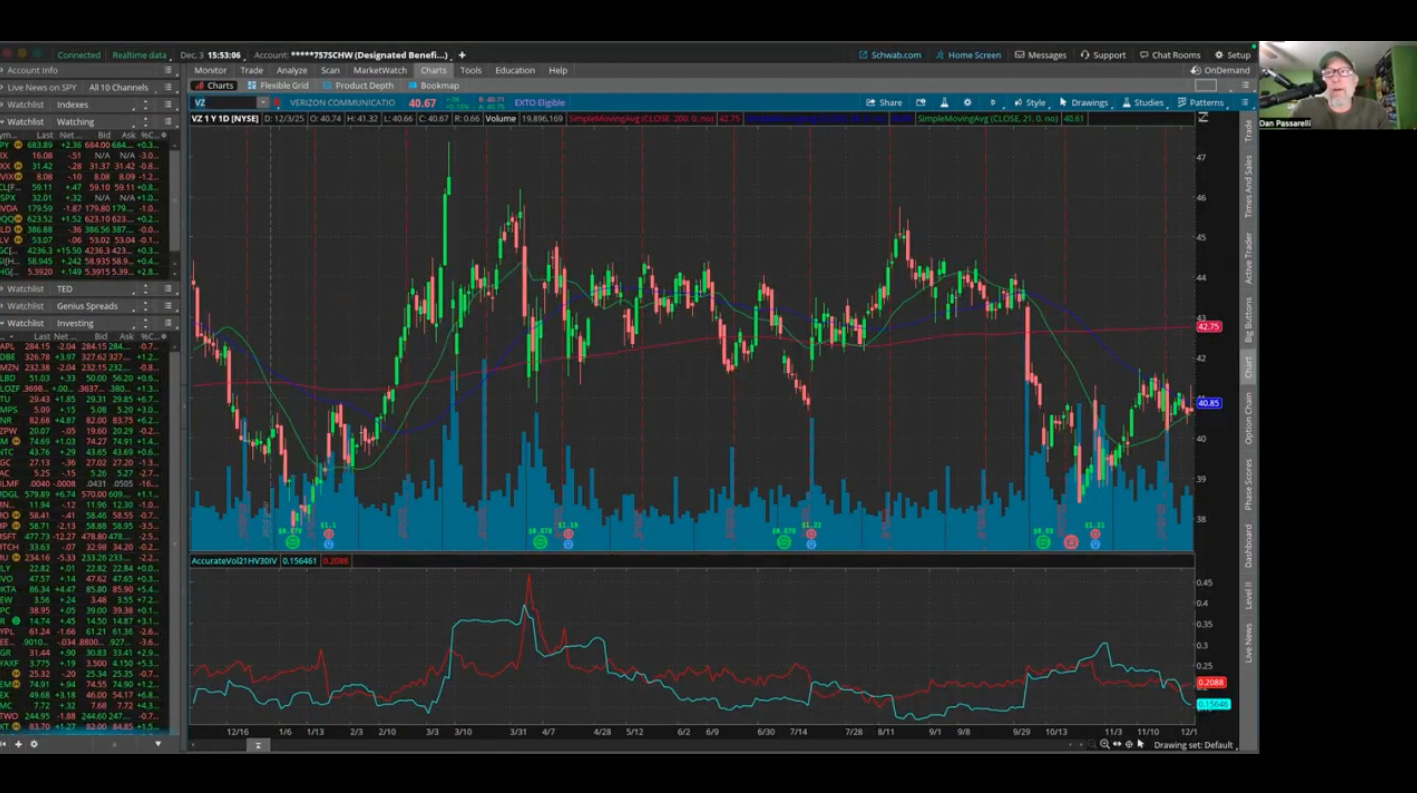
Task: Click the flask icon beside Share
Action: coord(943,102)
